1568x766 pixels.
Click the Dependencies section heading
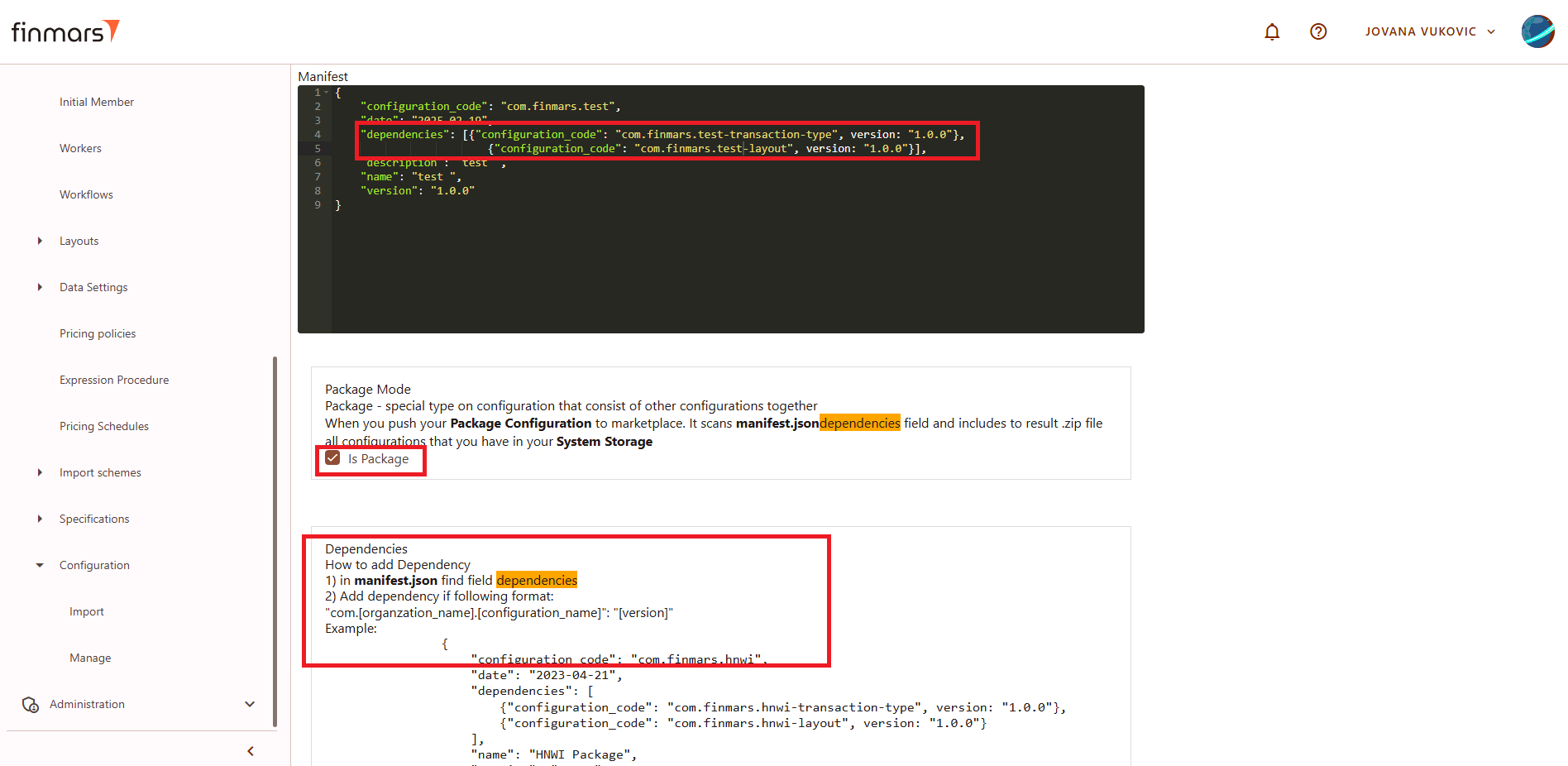[366, 548]
